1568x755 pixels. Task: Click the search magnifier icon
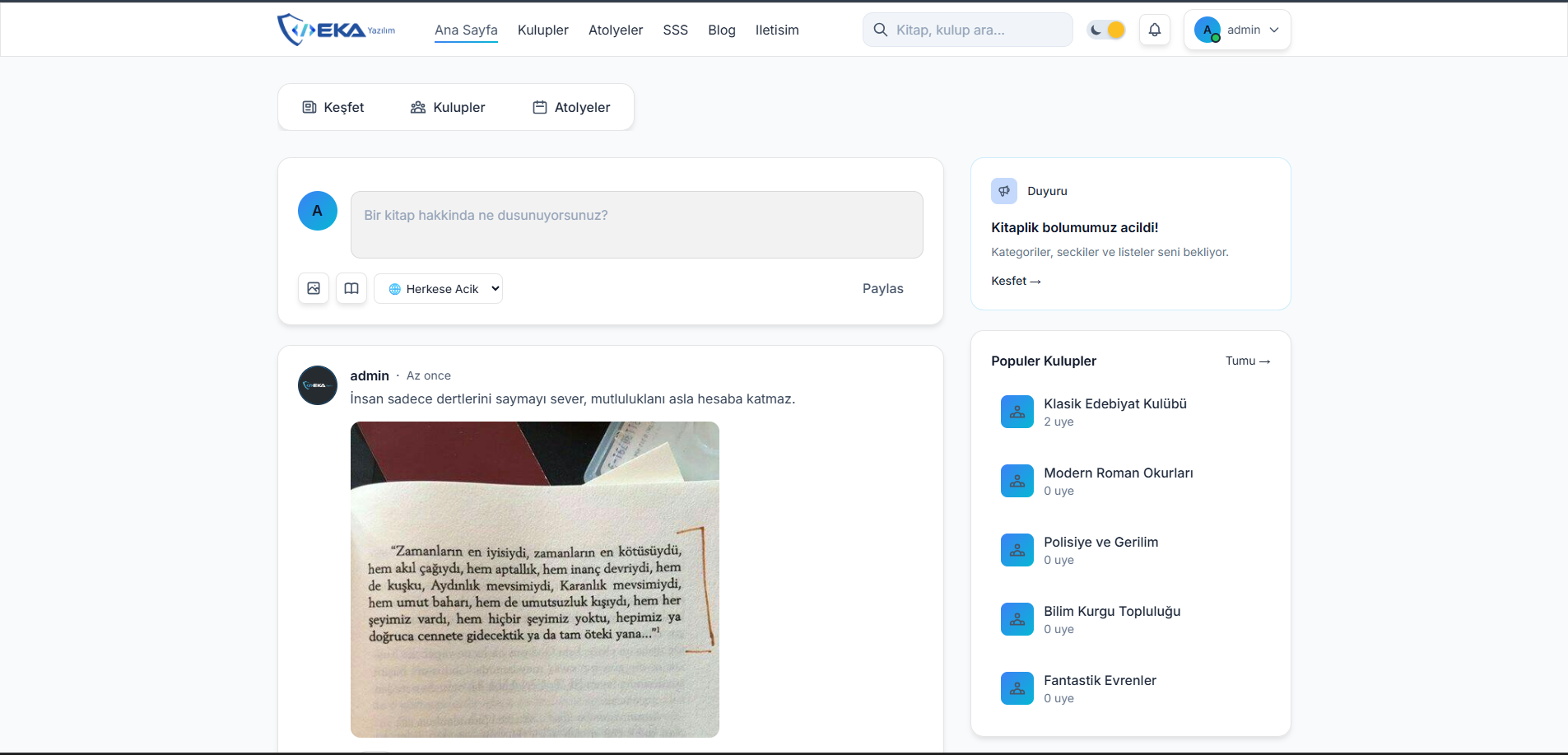pyautogui.click(x=880, y=30)
